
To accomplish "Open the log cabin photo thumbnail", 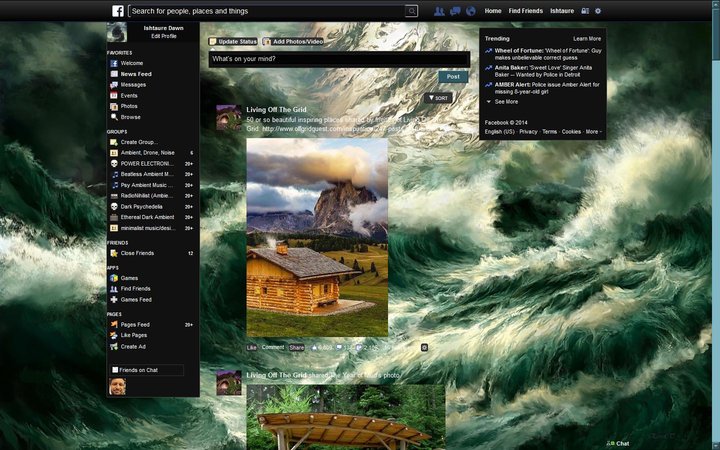I will click(x=317, y=237).
